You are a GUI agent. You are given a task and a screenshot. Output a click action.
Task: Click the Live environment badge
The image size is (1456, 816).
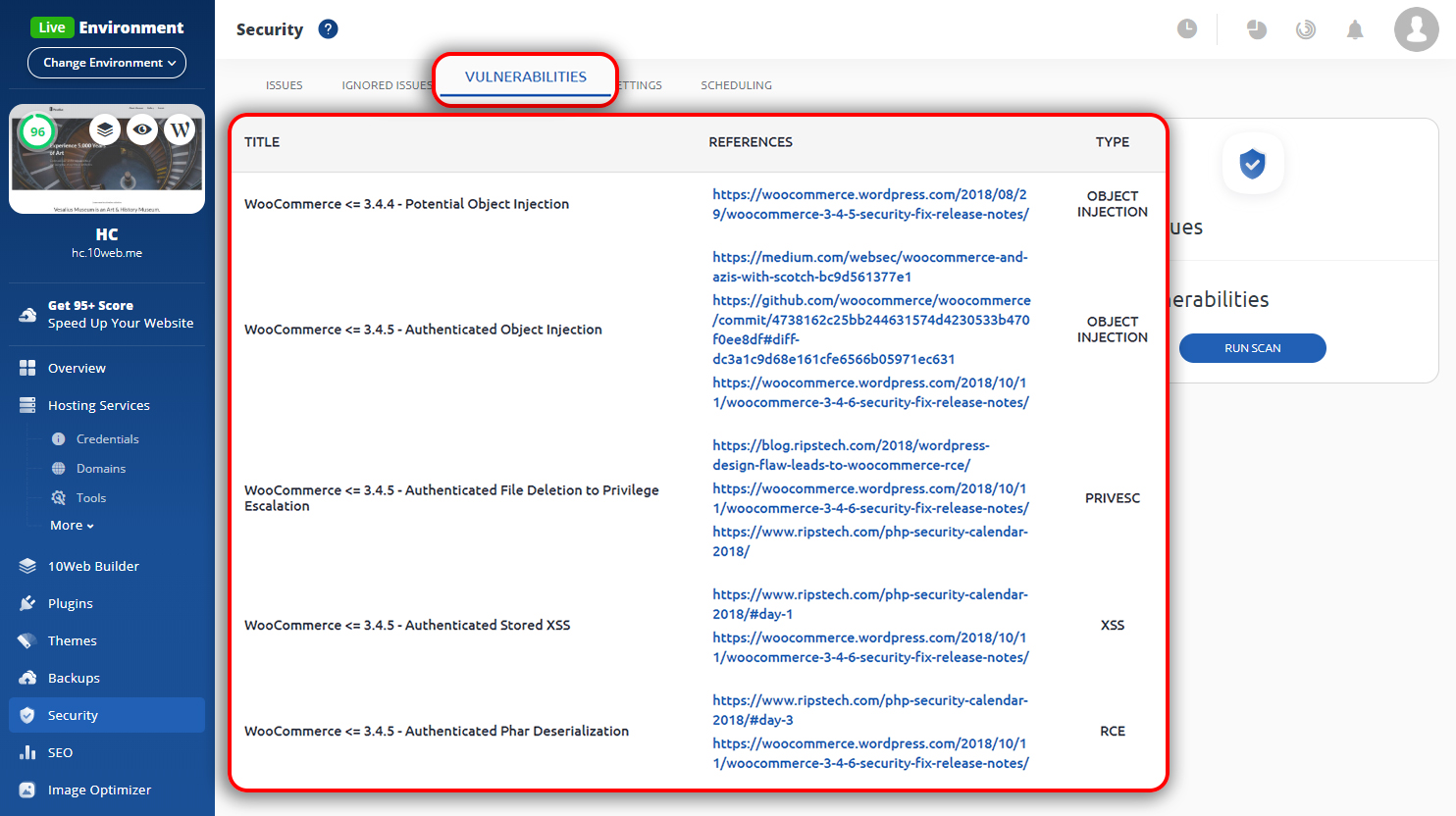(52, 27)
